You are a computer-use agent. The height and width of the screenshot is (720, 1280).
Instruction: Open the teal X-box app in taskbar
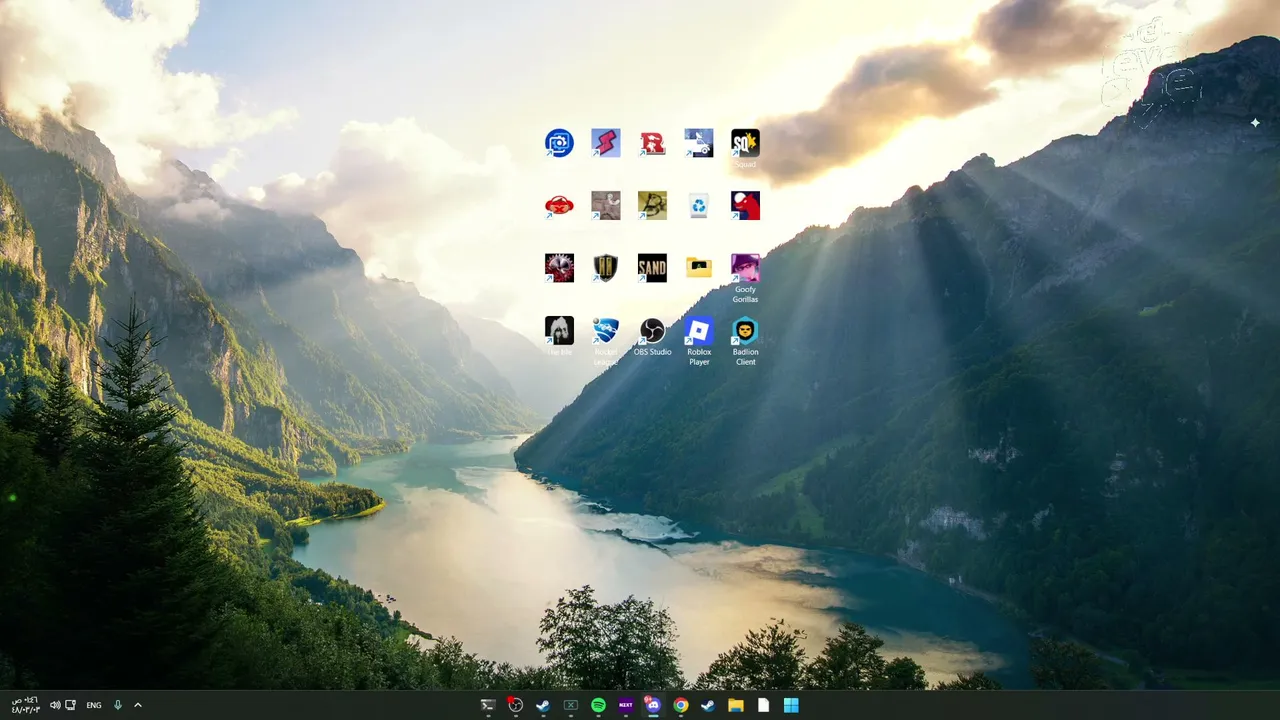(x=571, y=705)
